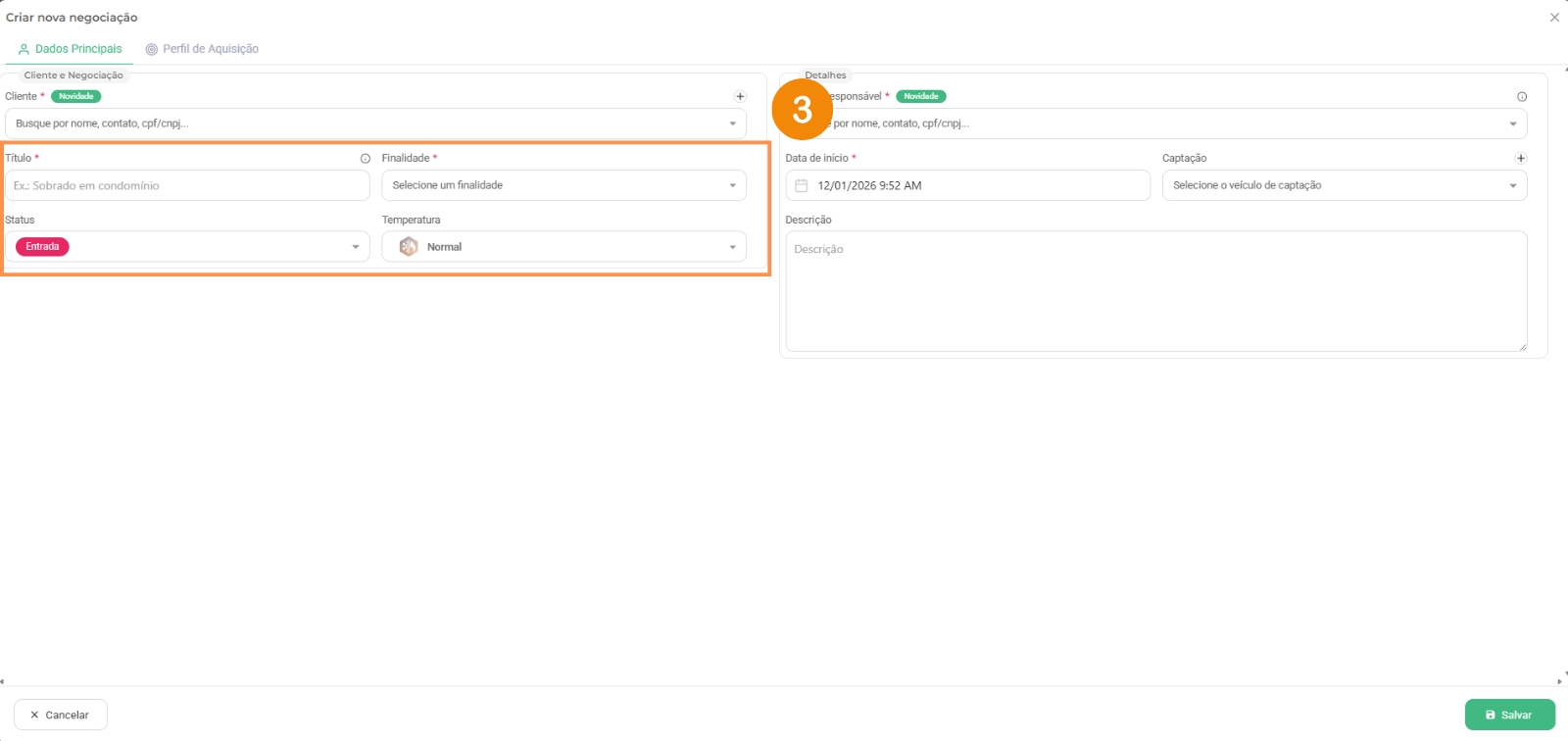Image resolution: width=1568 pixels, height=741 pixels.
Task: Click the info icon beside Título
Action: [x=366, y=159]
